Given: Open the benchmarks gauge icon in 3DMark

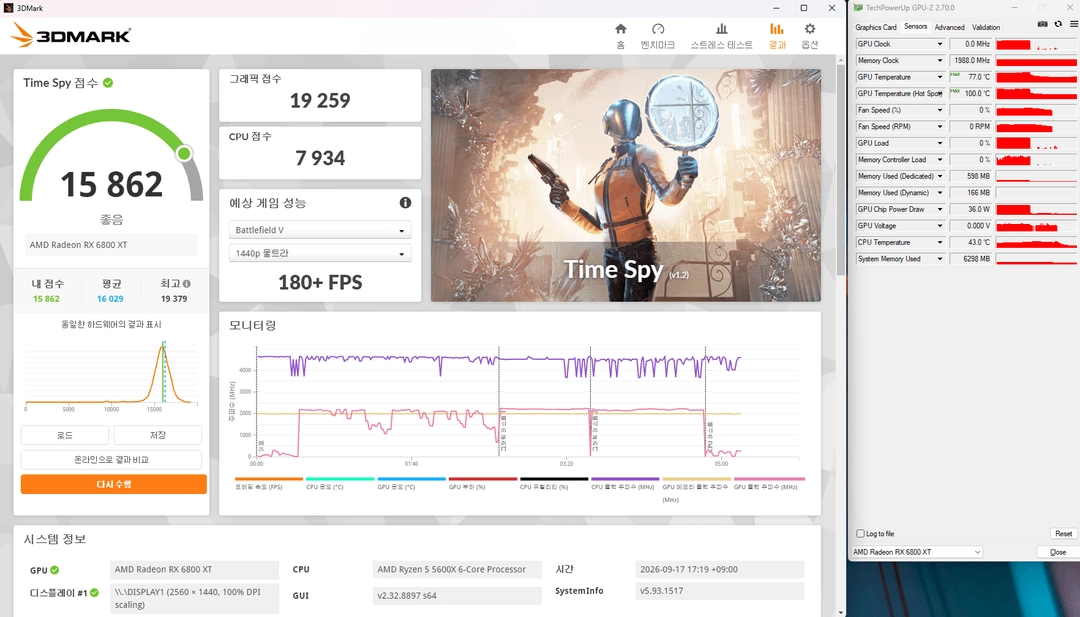Looking at the screenshot, I should pyautogui.click(x=658, y=29).
